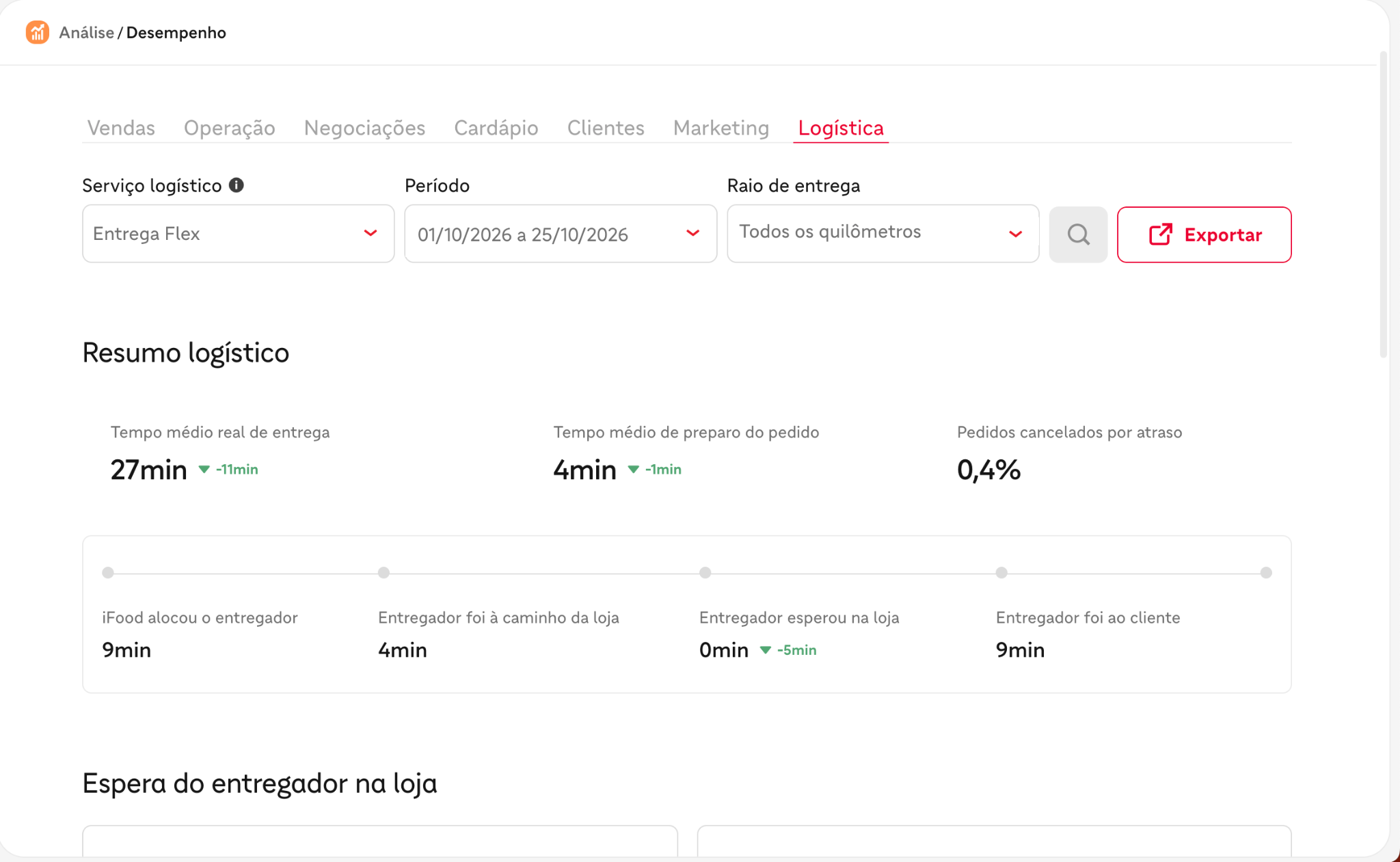Click the Resumo logístico heading
Viewport: 1400px width, 862px height.
185,353
